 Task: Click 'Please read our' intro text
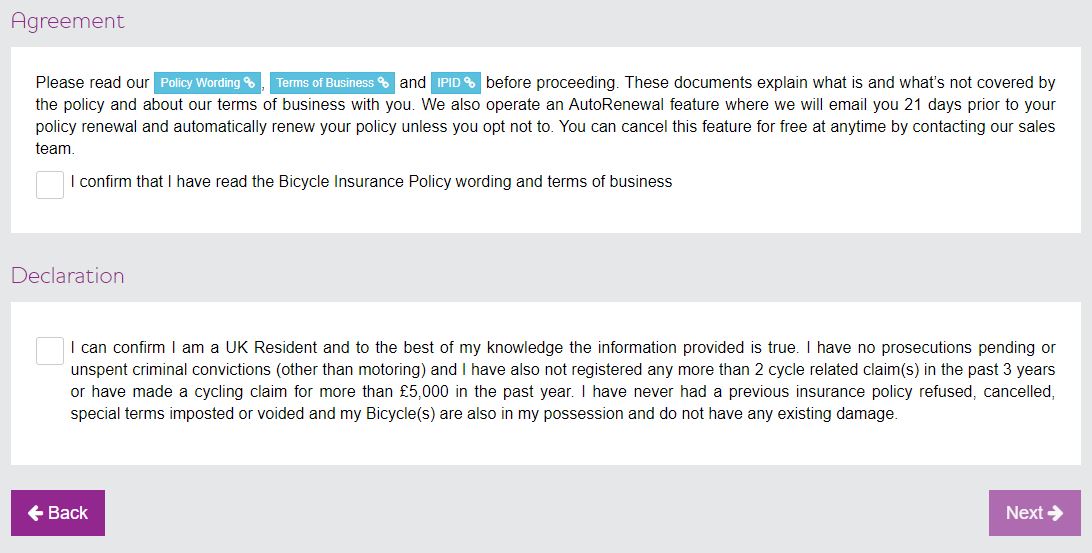pyautogui.click(x=92, y=83)
